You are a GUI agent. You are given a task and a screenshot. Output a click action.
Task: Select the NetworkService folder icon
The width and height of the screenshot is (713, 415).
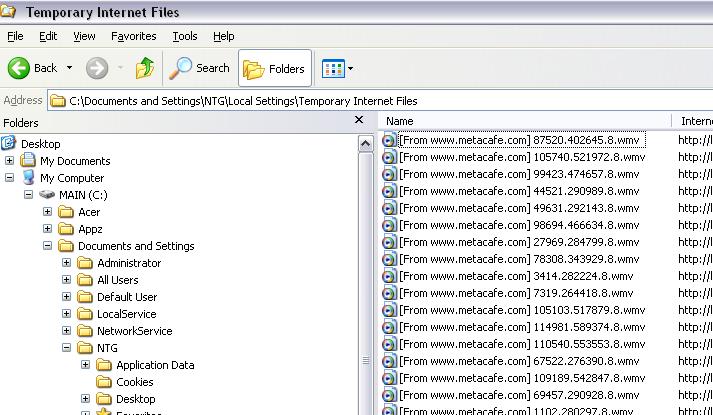tap(85, 331)
